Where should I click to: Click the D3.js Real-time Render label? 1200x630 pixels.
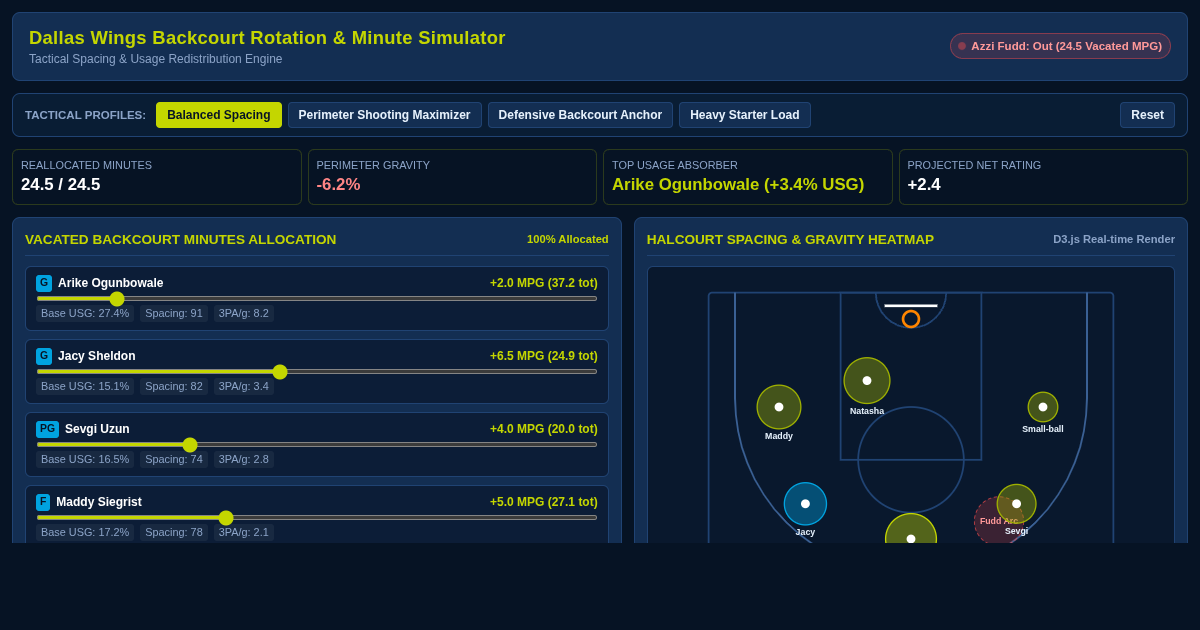click(x=1114, y=239)
